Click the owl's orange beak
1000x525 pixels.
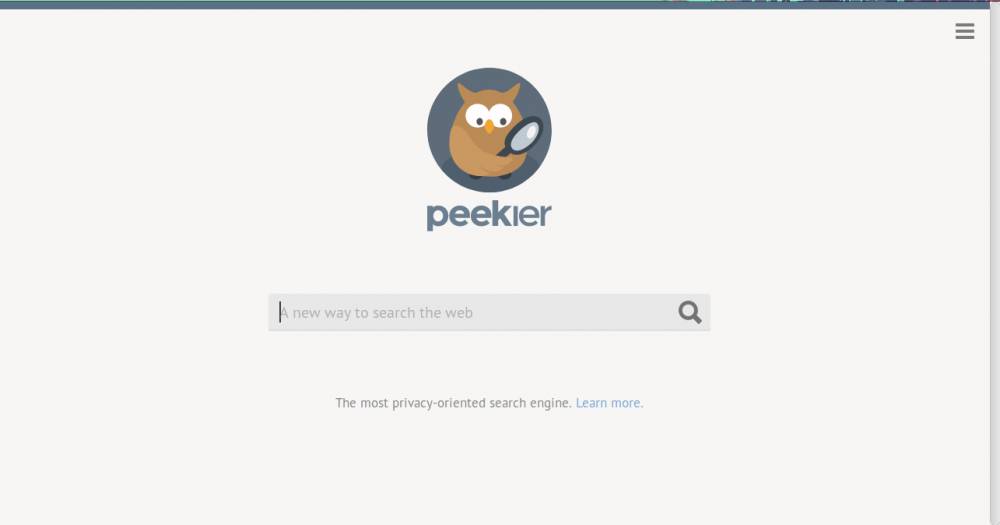(489, 127)
